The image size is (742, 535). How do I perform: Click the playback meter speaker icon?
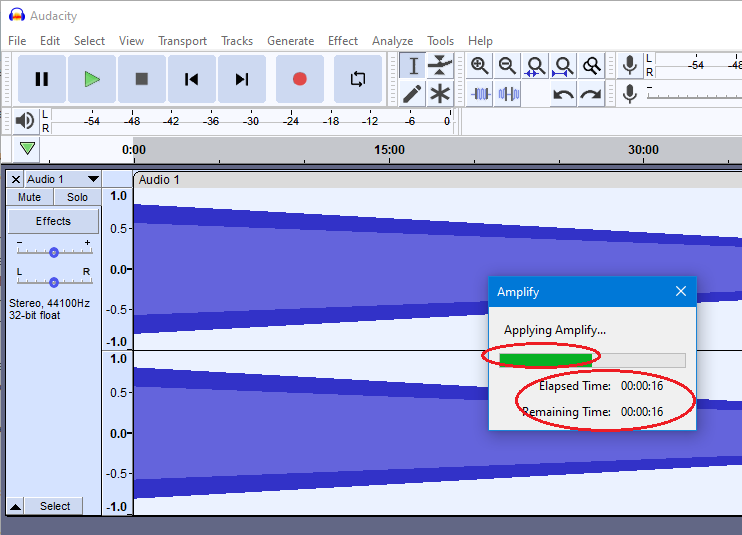pos(25,121)
